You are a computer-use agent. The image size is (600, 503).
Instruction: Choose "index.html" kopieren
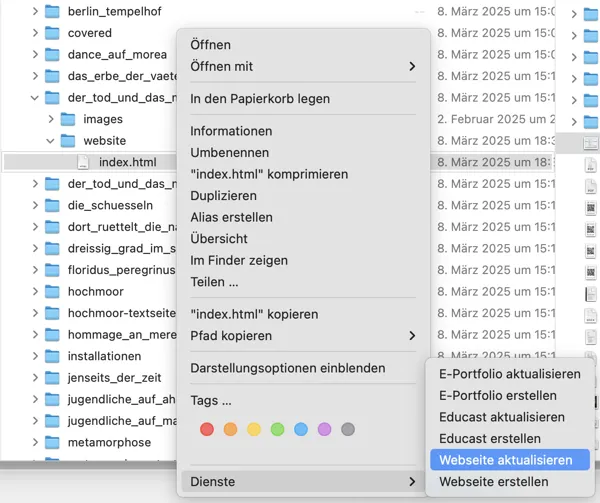coord(303,314)
